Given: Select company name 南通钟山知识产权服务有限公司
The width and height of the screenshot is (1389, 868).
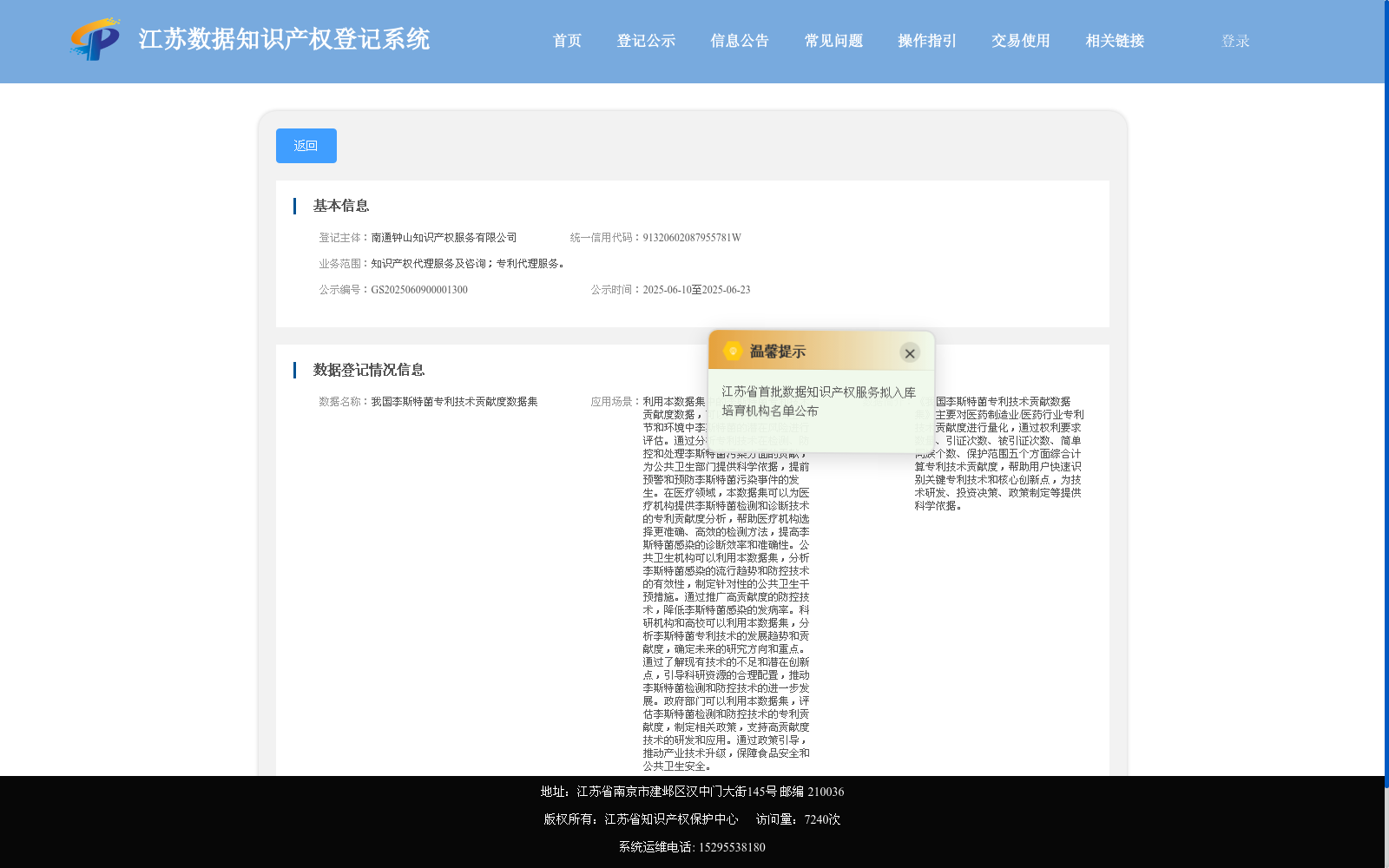Looking at the screenshot, I should click(x=444, y=238).
